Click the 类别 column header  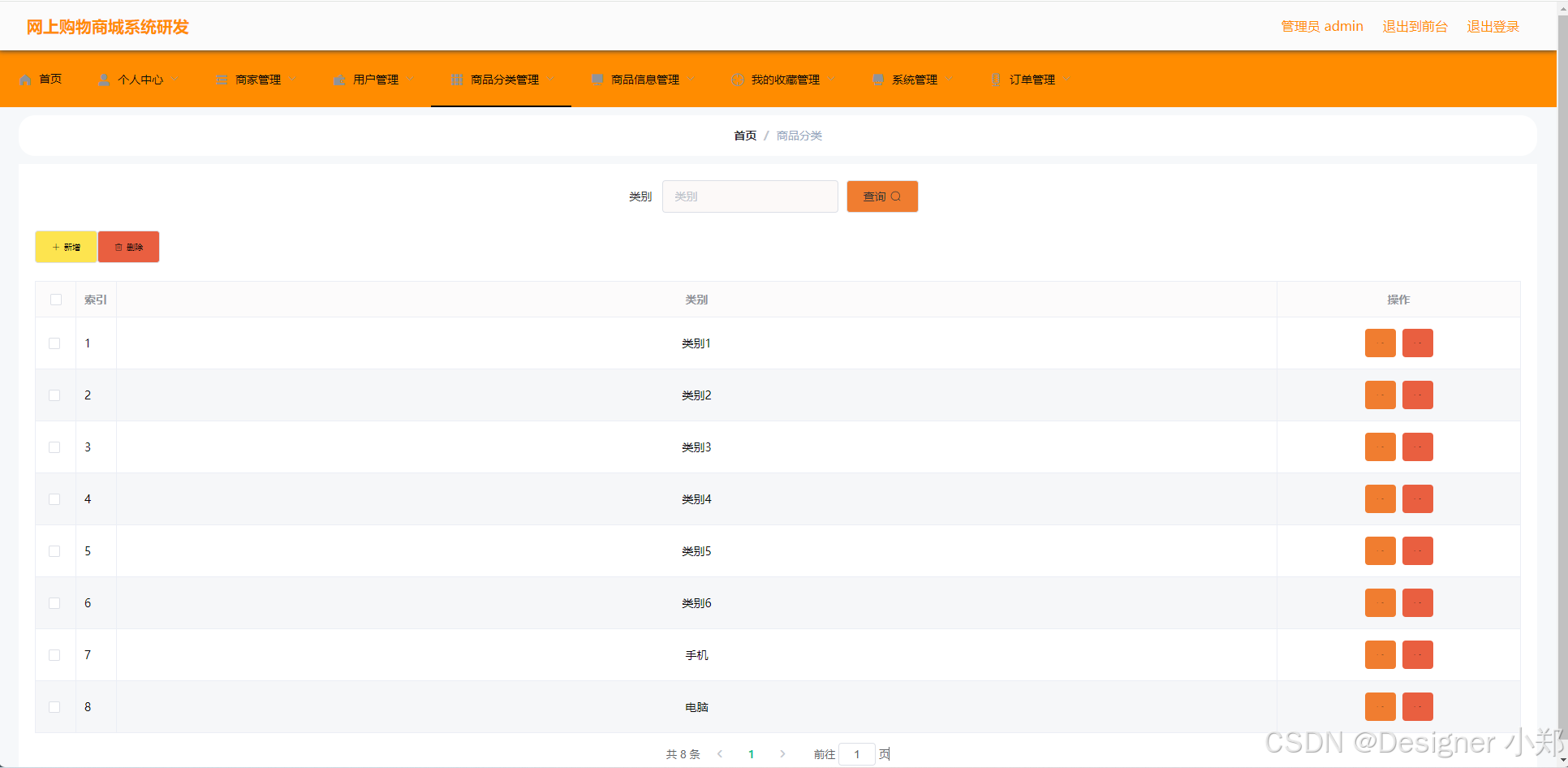pos(696,300)
